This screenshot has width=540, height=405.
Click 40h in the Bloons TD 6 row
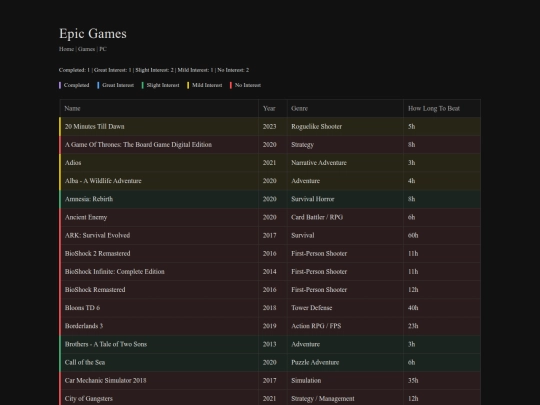click(x=413, y=308)
